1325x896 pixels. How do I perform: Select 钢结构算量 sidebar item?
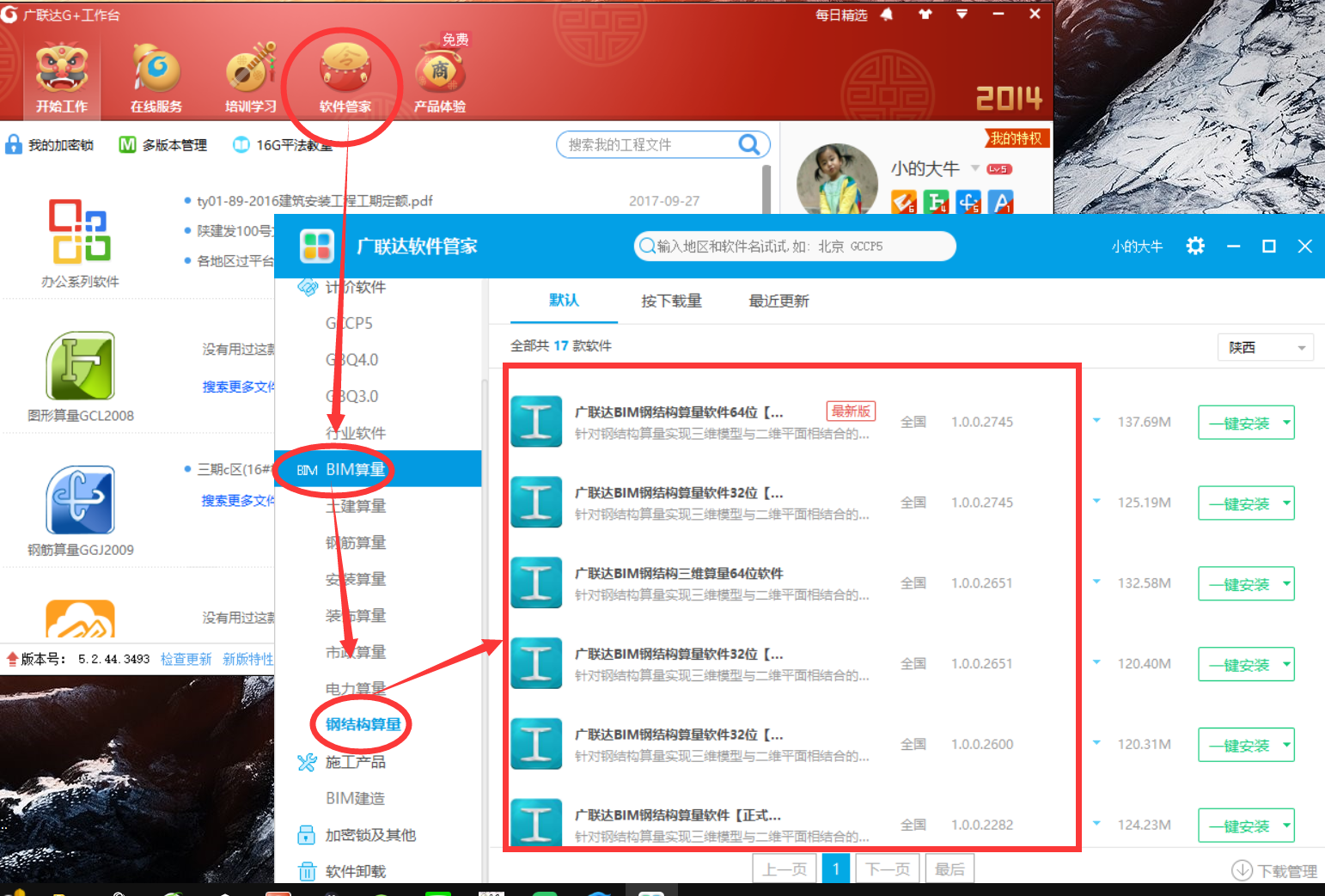(363, 724)
